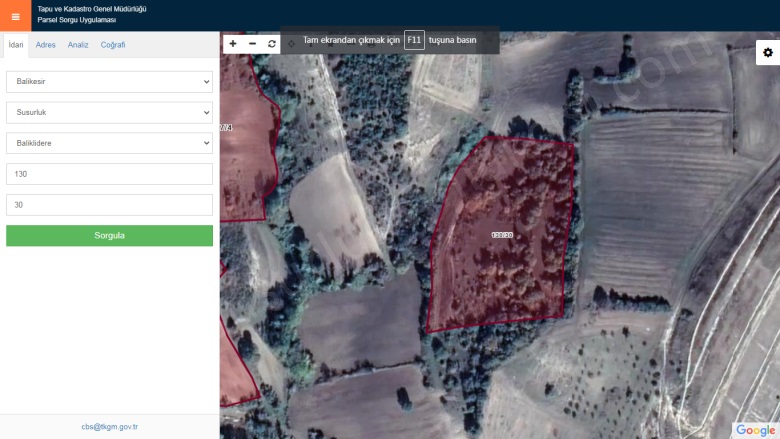Click the 130/30 parcel label on map
780x439 pixels.
(502, 235)
